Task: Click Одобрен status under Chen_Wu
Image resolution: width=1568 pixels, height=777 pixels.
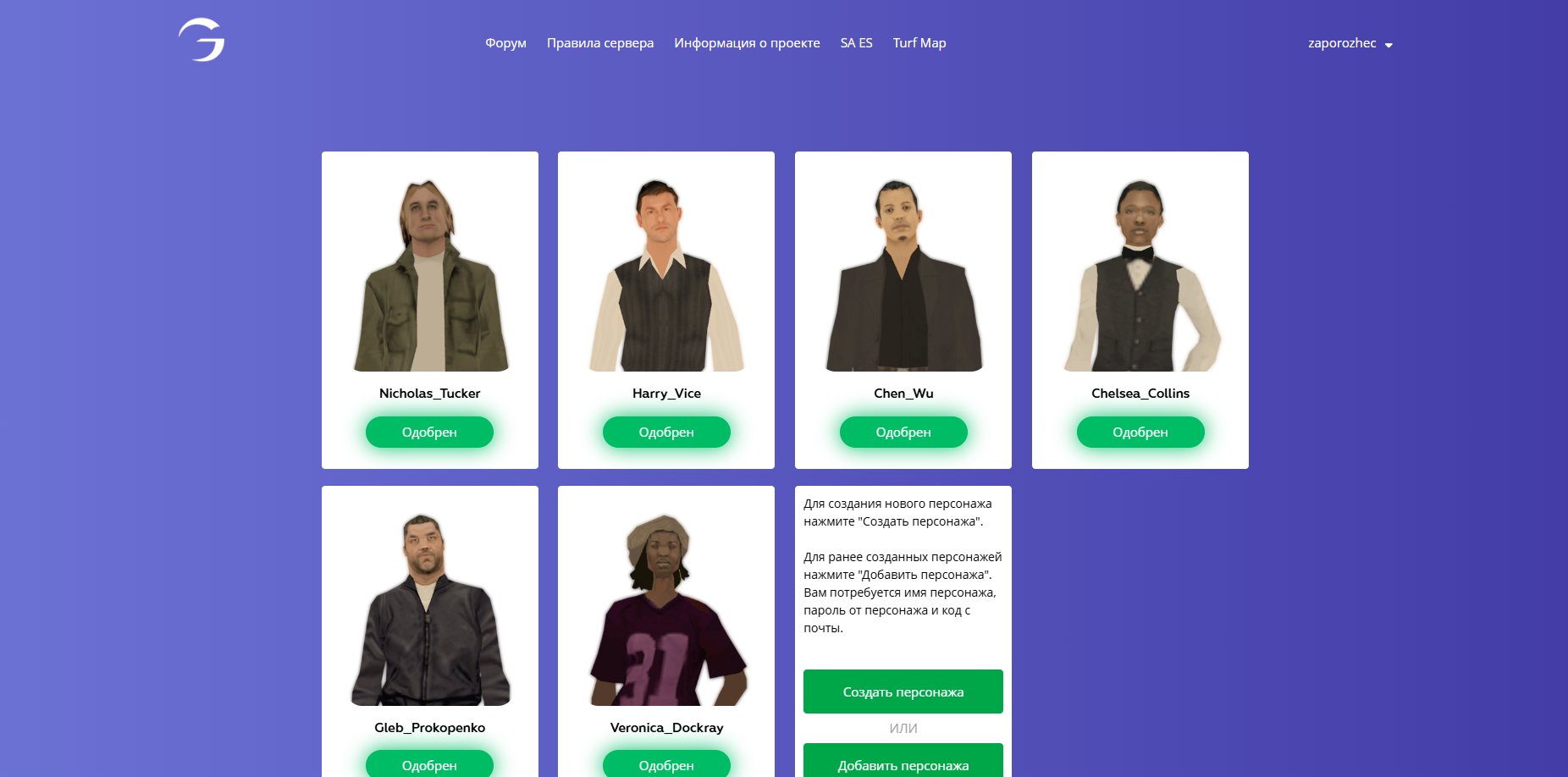Action: point(903,432)
